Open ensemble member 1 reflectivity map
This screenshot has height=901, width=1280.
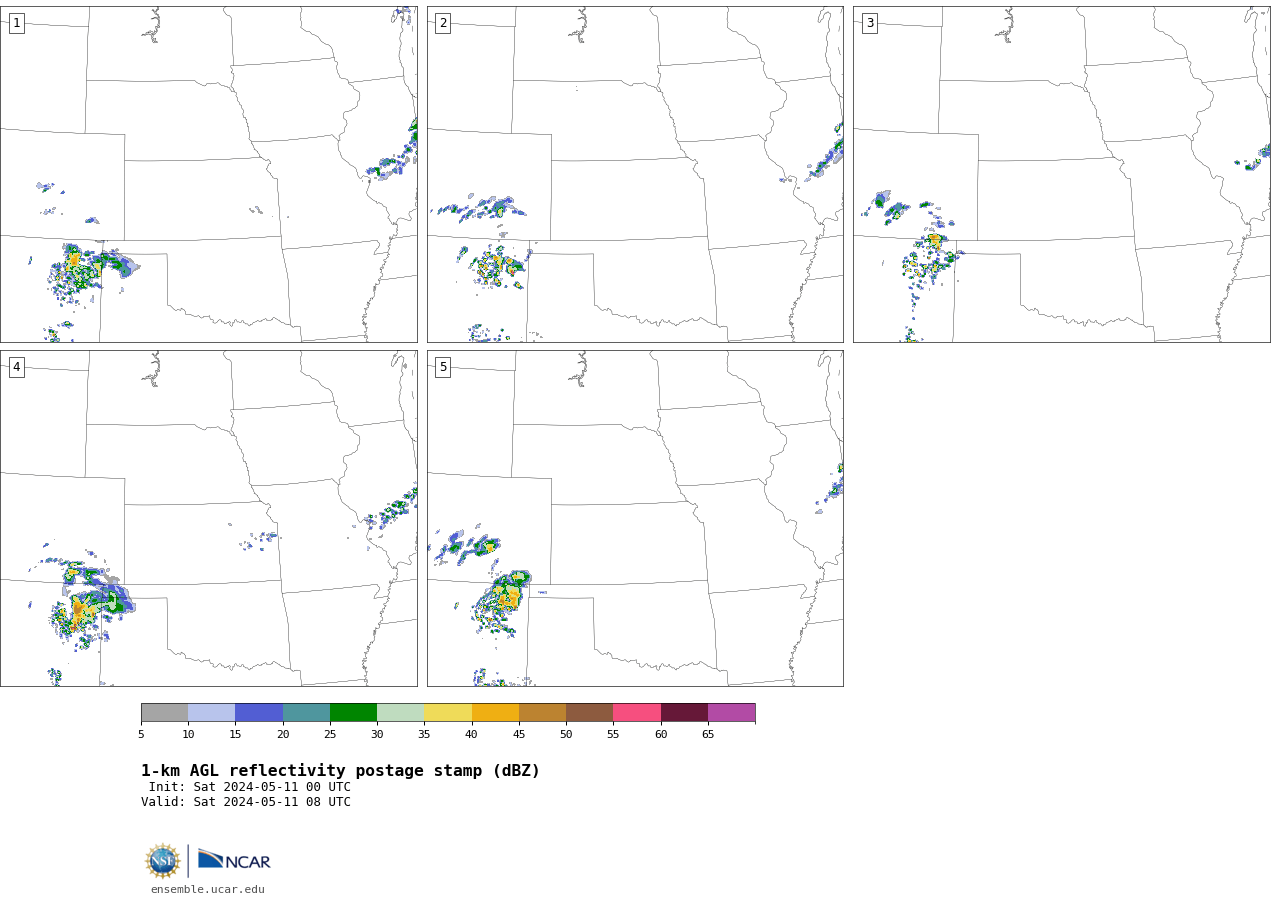pyautogui.click(x=209, y=174)
